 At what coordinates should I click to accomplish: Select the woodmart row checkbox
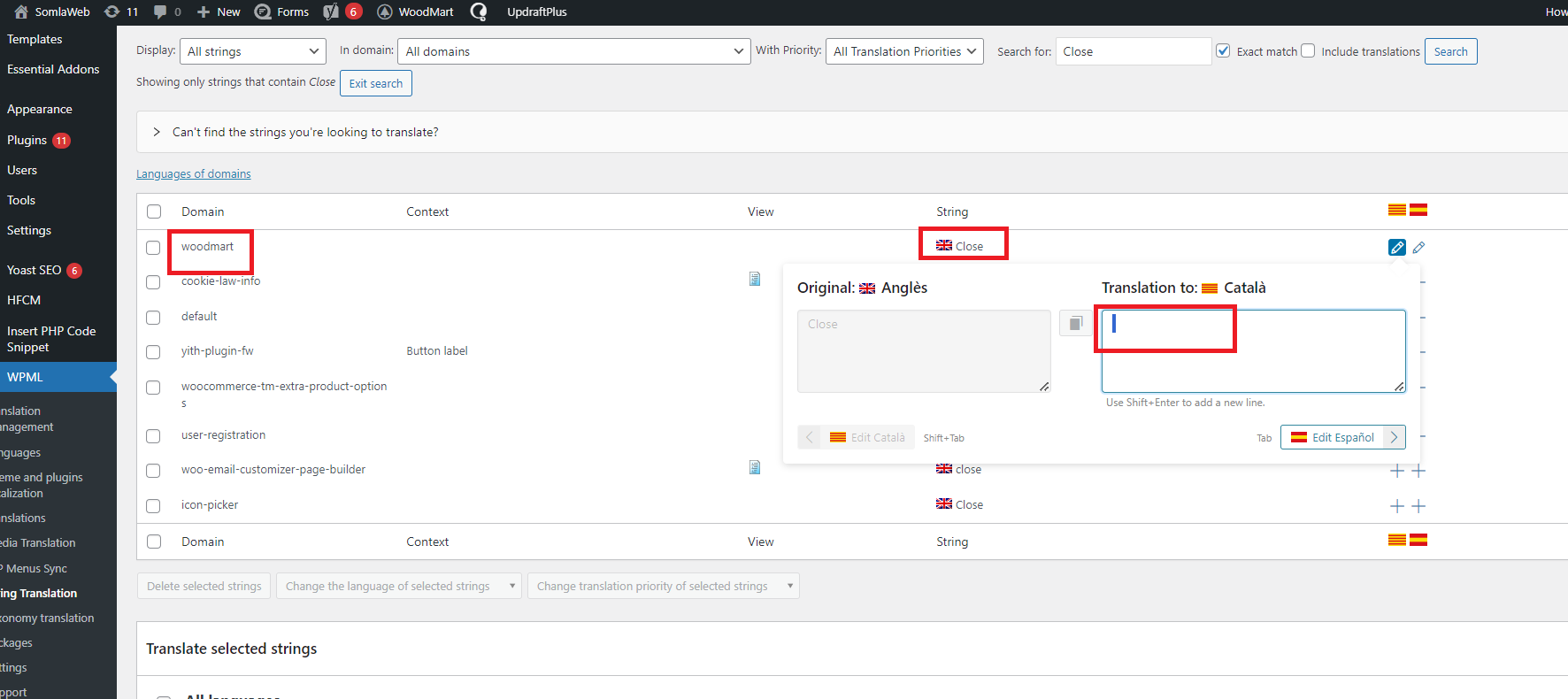pyautogui.click(x=153, y=248)
